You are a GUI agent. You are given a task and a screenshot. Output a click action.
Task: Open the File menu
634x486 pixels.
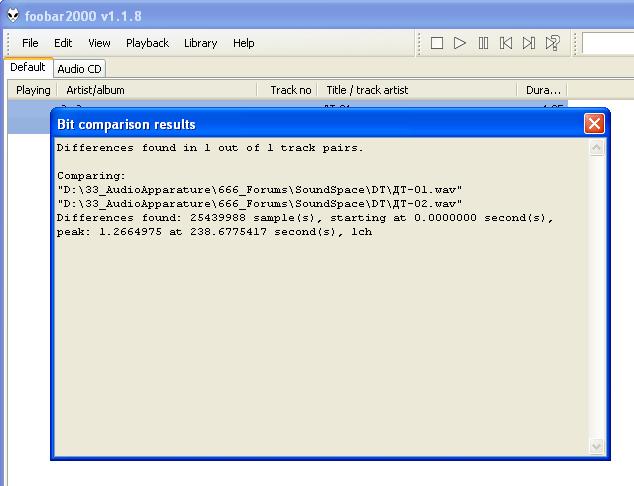click(x=30, y=43)
